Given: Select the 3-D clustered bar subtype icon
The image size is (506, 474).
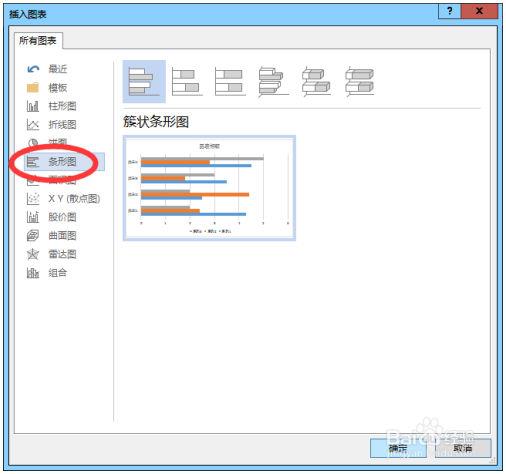Looking at the screenshot, I should pos(273,82).
